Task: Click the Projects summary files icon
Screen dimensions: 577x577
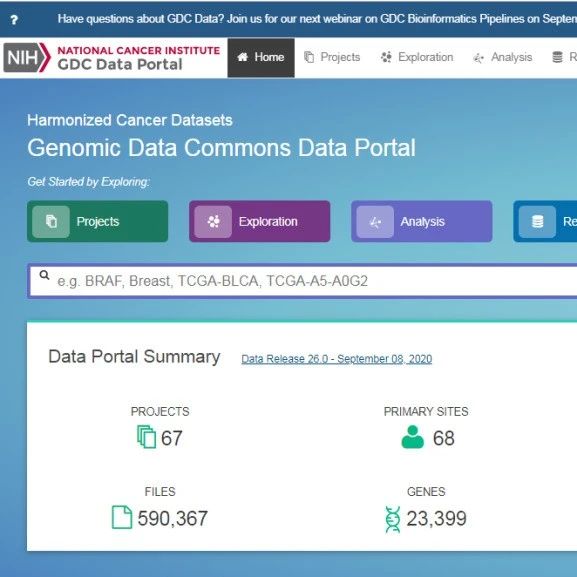Action: [x=146, y=437]
